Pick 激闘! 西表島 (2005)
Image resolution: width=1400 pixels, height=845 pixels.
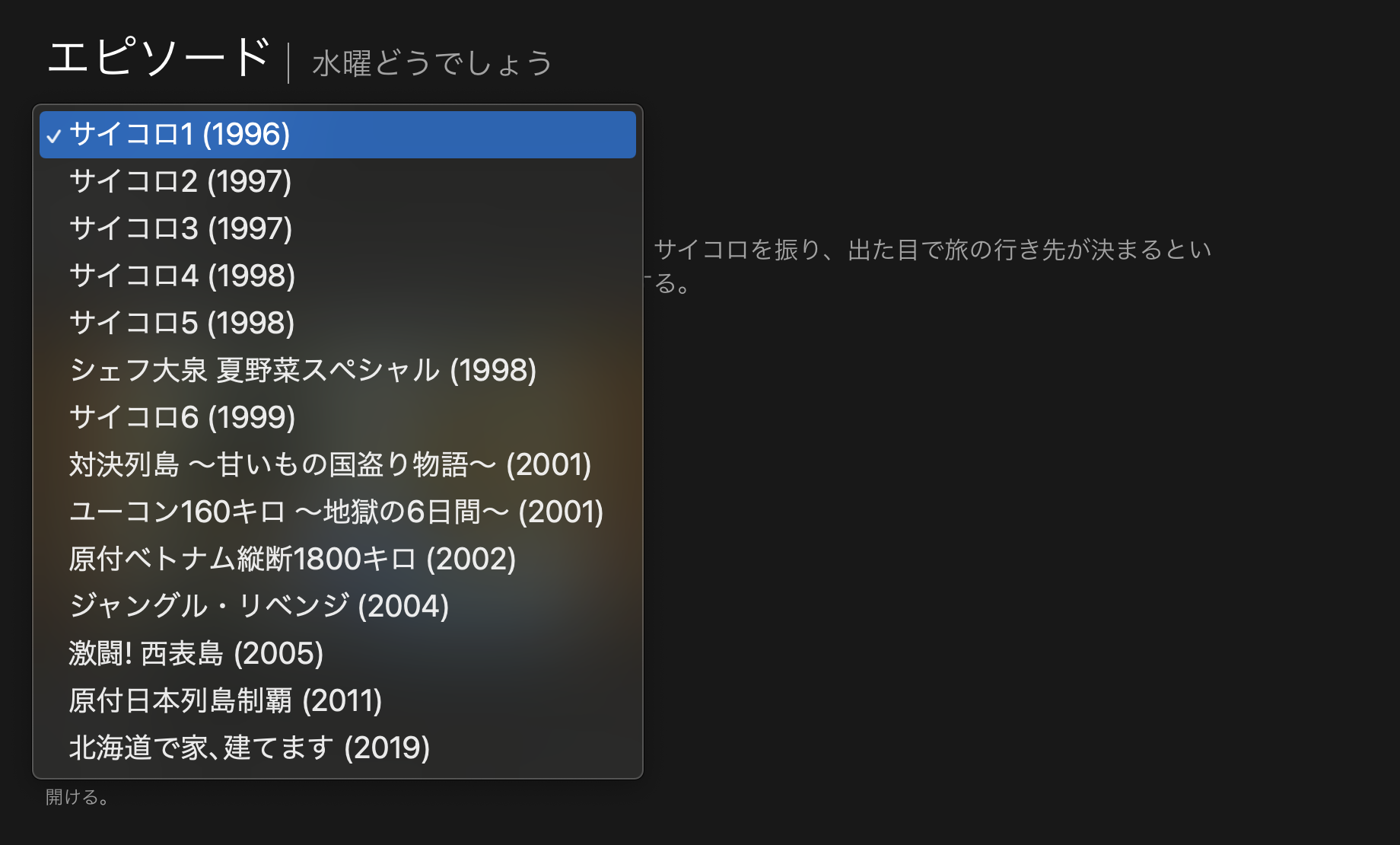pos(338,654)
